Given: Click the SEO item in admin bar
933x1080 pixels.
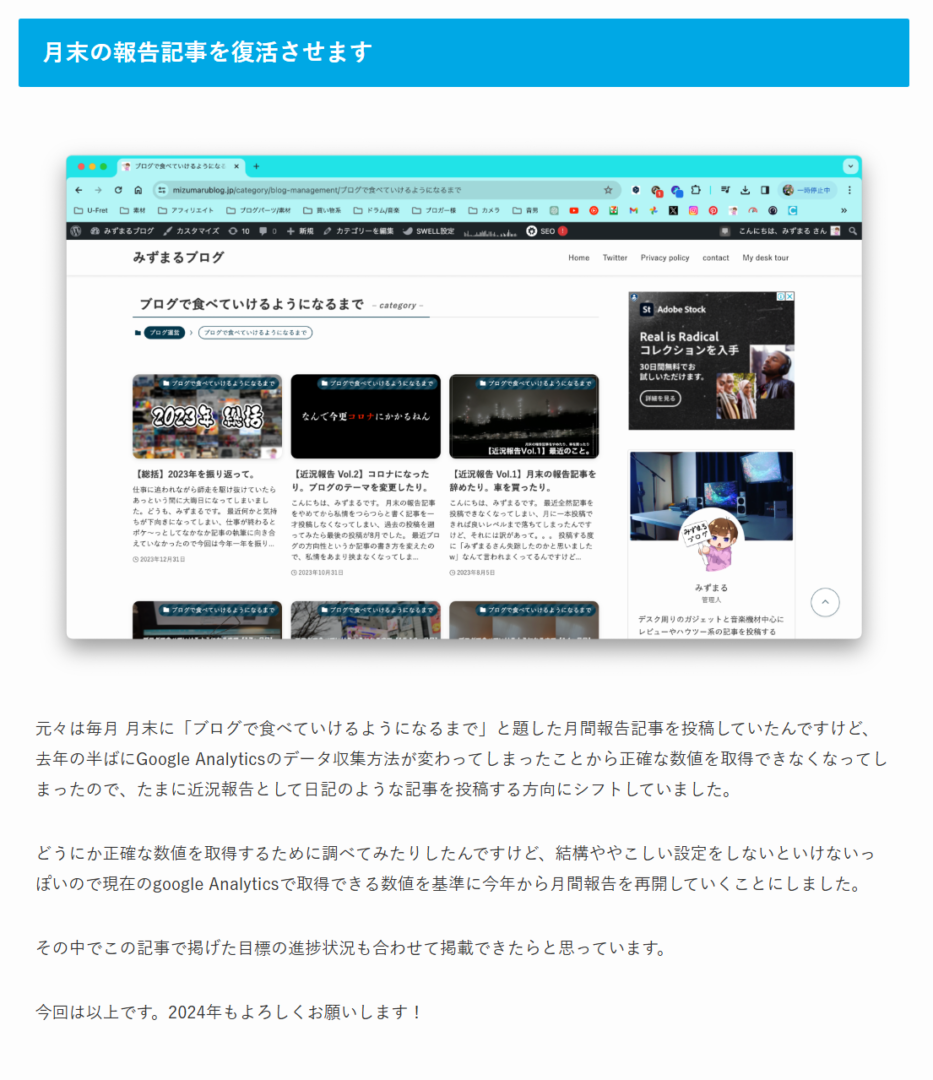Looking at the screenshot, I should click(x=547, y=231).
